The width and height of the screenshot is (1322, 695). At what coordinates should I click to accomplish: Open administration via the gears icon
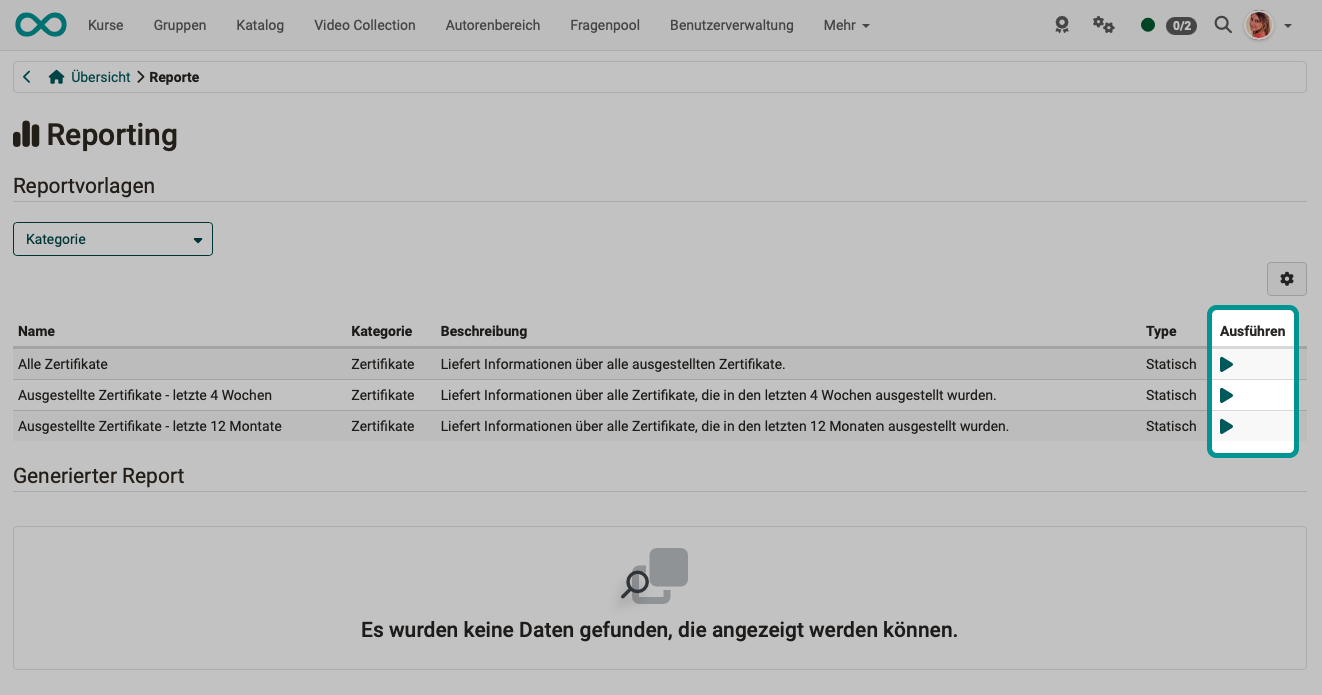(1102, 25)
